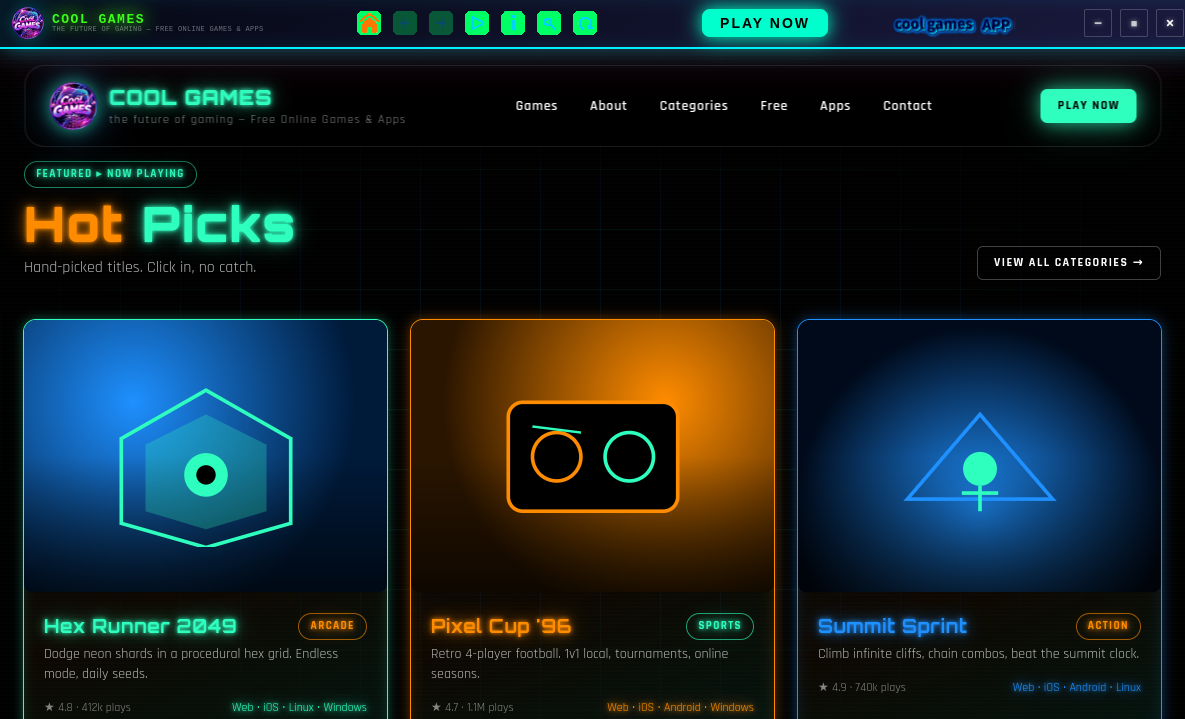
Task: Click the 'Featured ▸ Now Playing' pill
Action: [110, 174]
